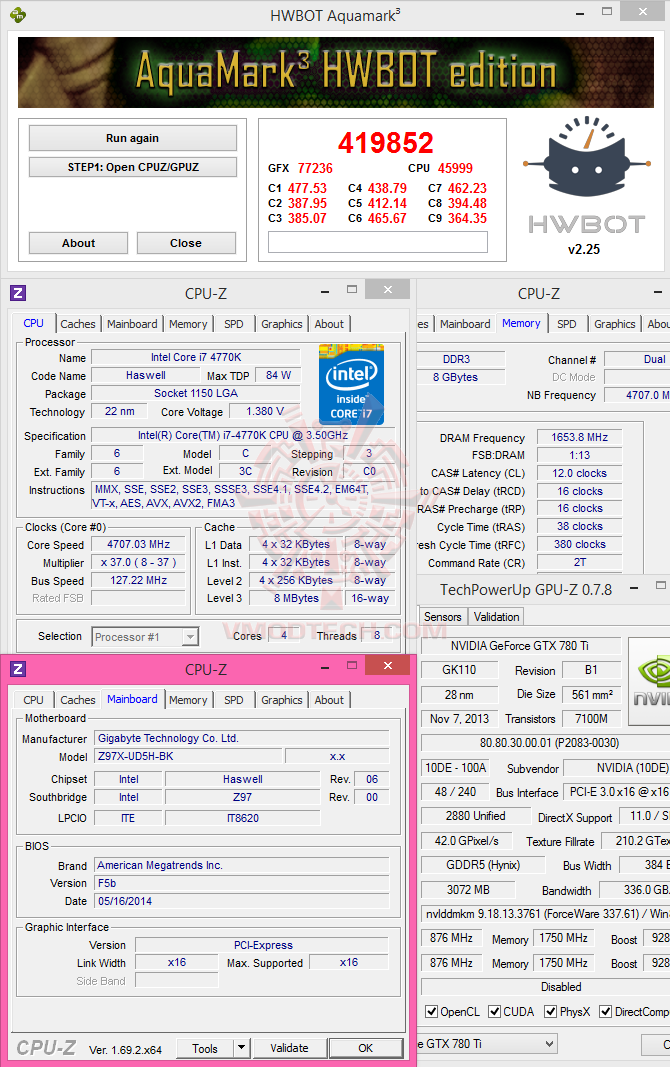This screenshot has width=670, height=1067.
Task: Click the BIOS version F5b field
Action: [x=241, y=883]
